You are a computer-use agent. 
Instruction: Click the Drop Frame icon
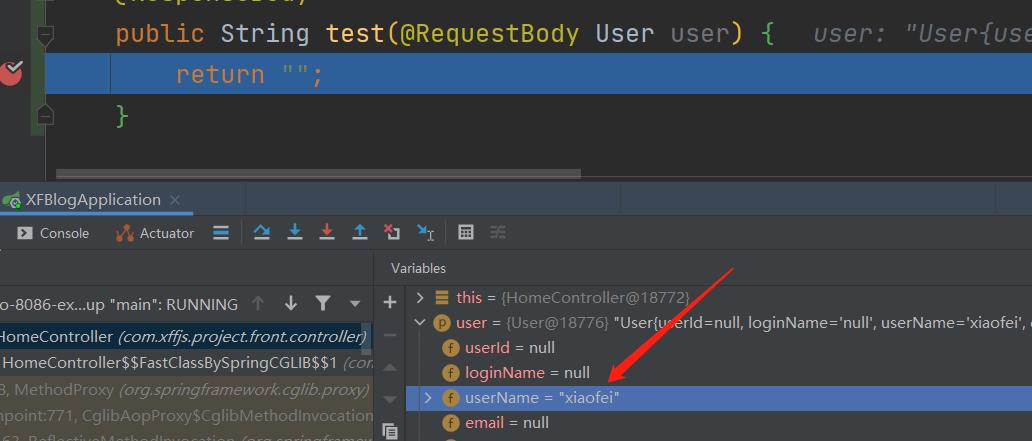click(393, 233)
